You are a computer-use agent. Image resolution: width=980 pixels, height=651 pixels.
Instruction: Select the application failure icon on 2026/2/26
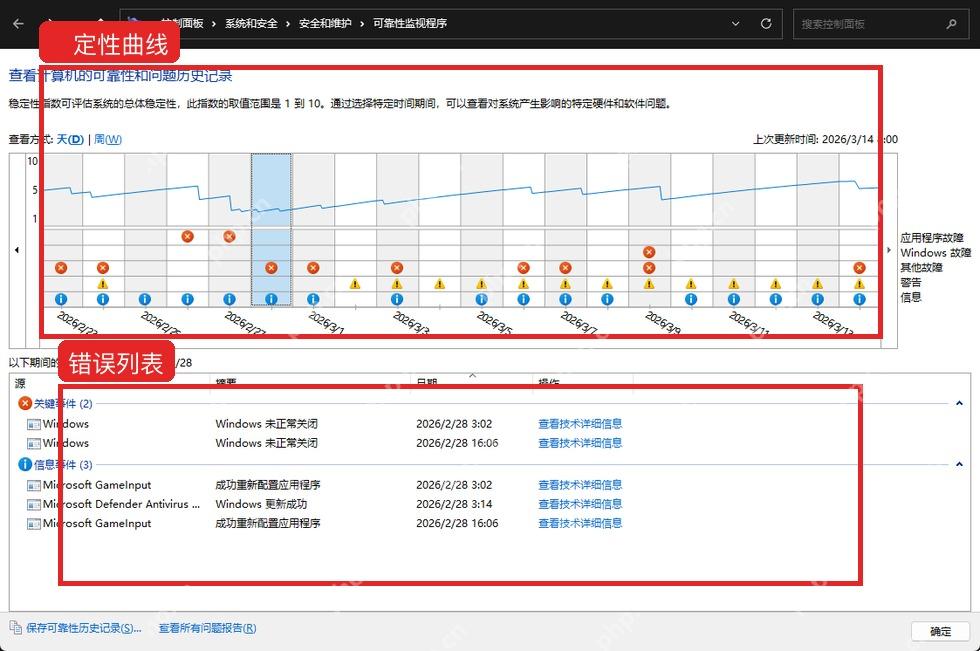pos(188,236)
